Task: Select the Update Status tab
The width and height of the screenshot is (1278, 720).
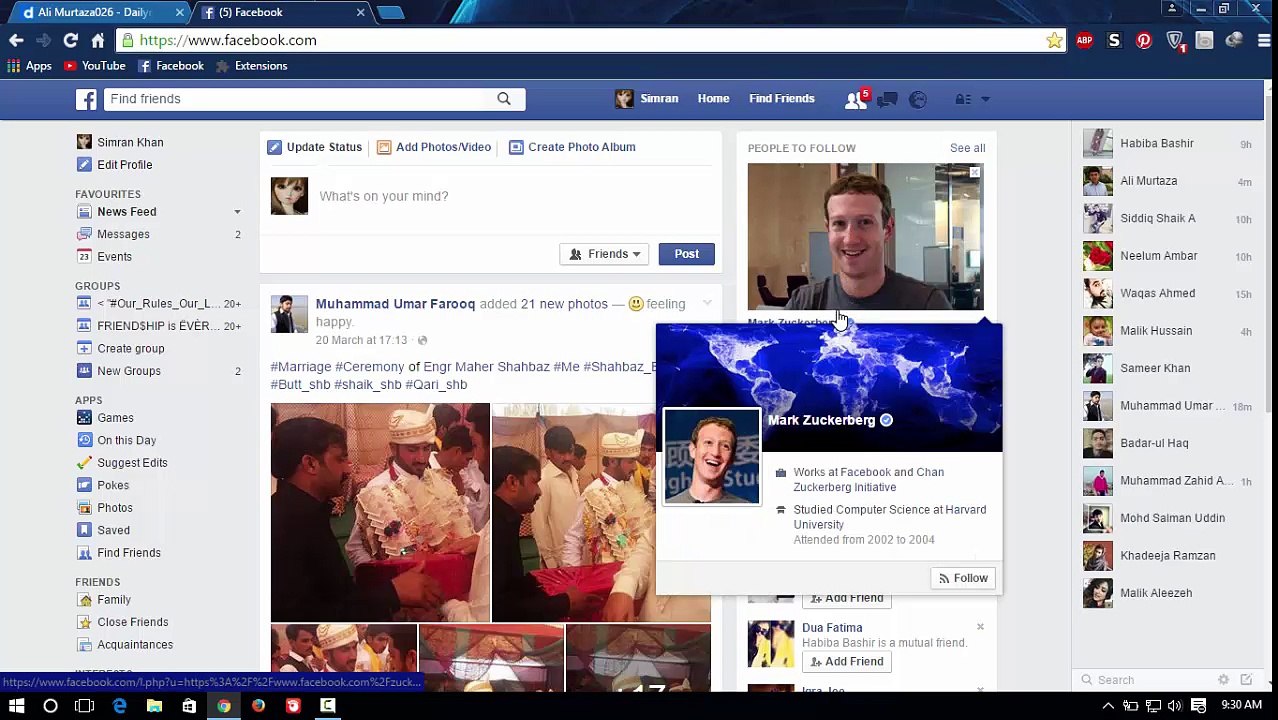Action: [315, 147]
